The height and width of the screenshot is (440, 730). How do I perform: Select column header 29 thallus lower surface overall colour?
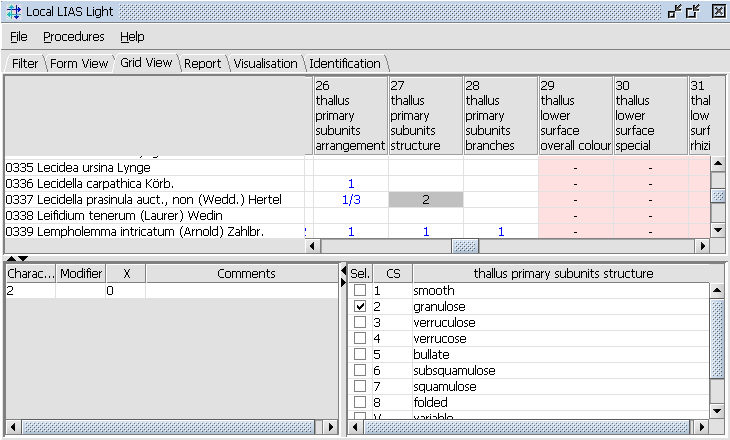pyautogui.click(x=576, y=115)
